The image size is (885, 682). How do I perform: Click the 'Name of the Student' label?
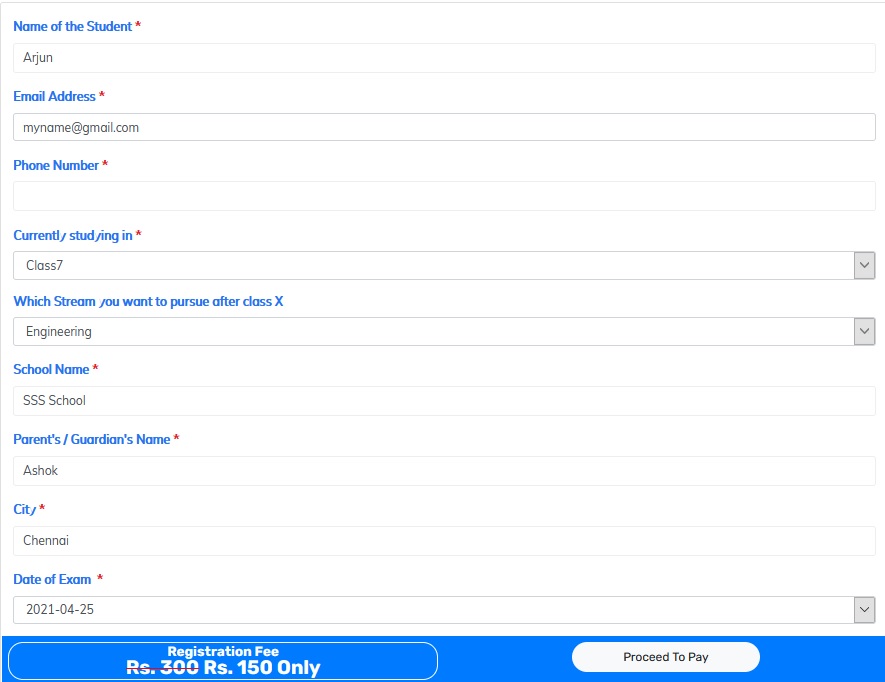72,27
